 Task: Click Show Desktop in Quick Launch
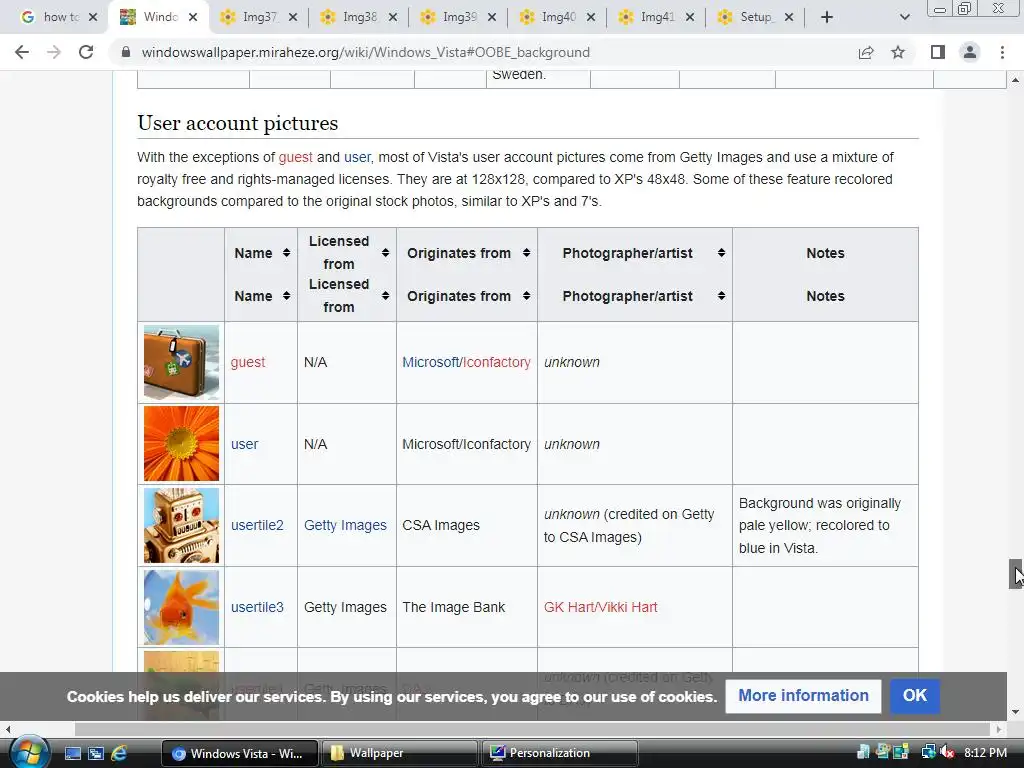point(72,753)
